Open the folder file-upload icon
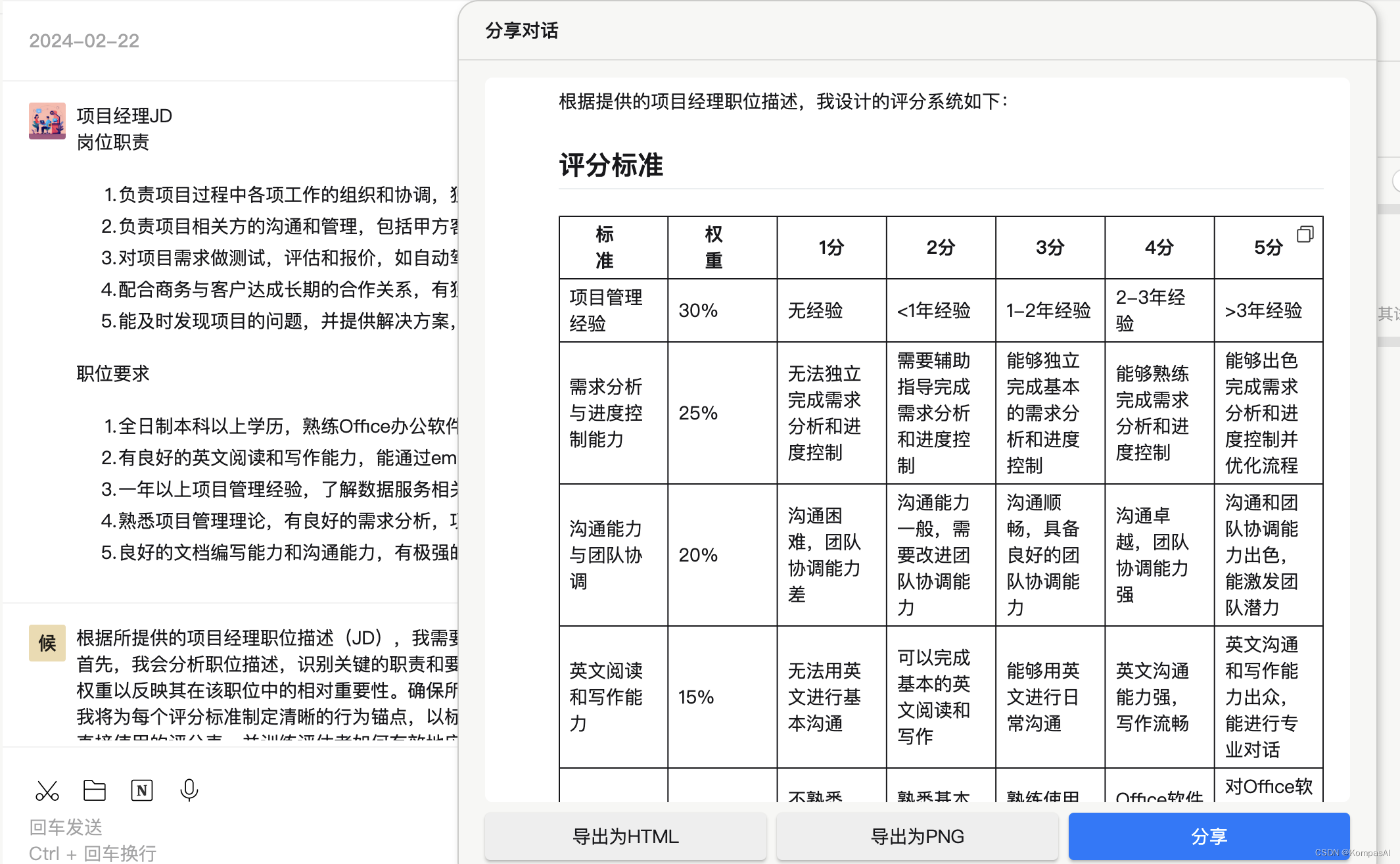1400x864 pixels. [x=95, y=790]
